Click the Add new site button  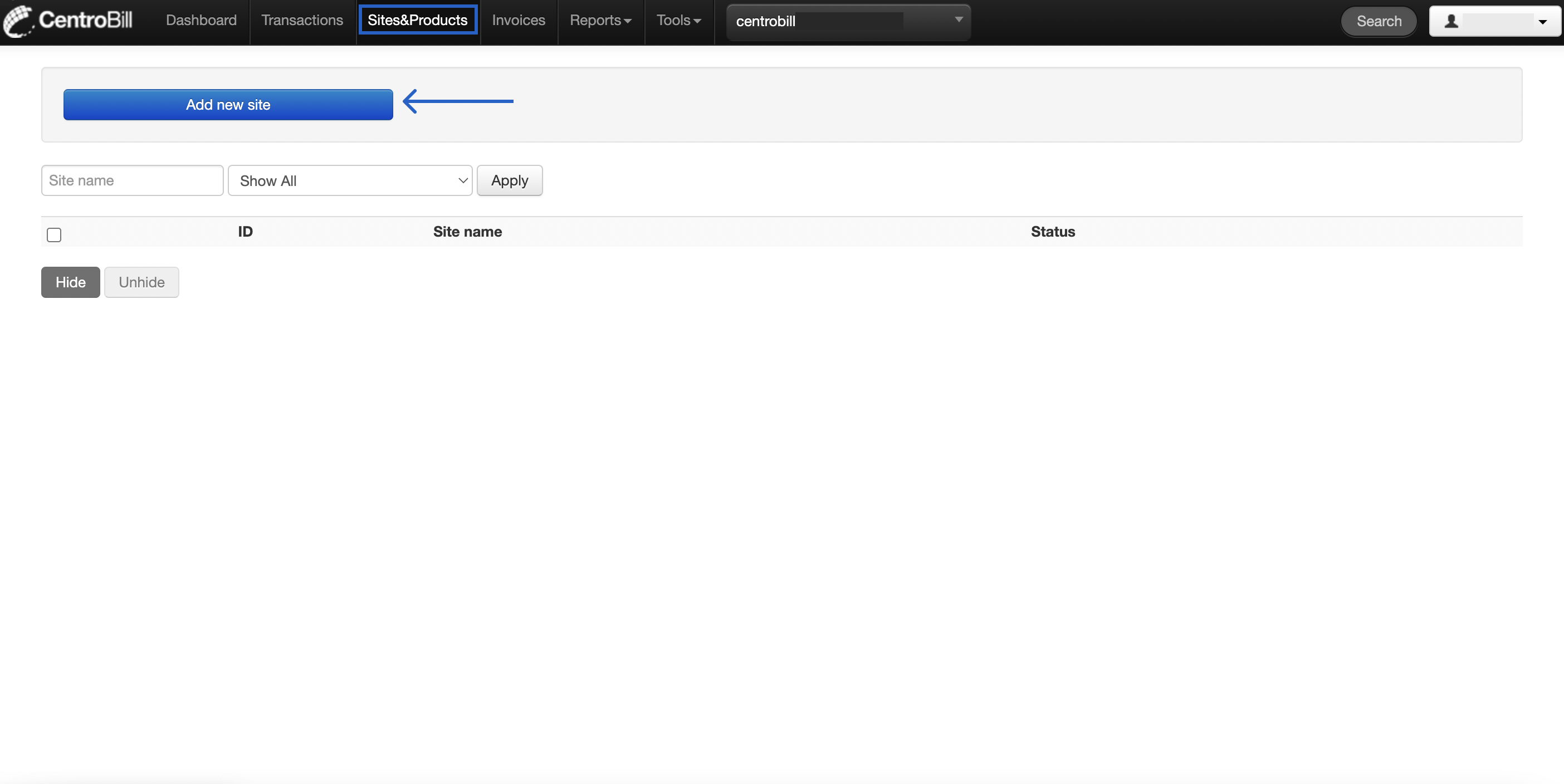click(x=228, y=104)
